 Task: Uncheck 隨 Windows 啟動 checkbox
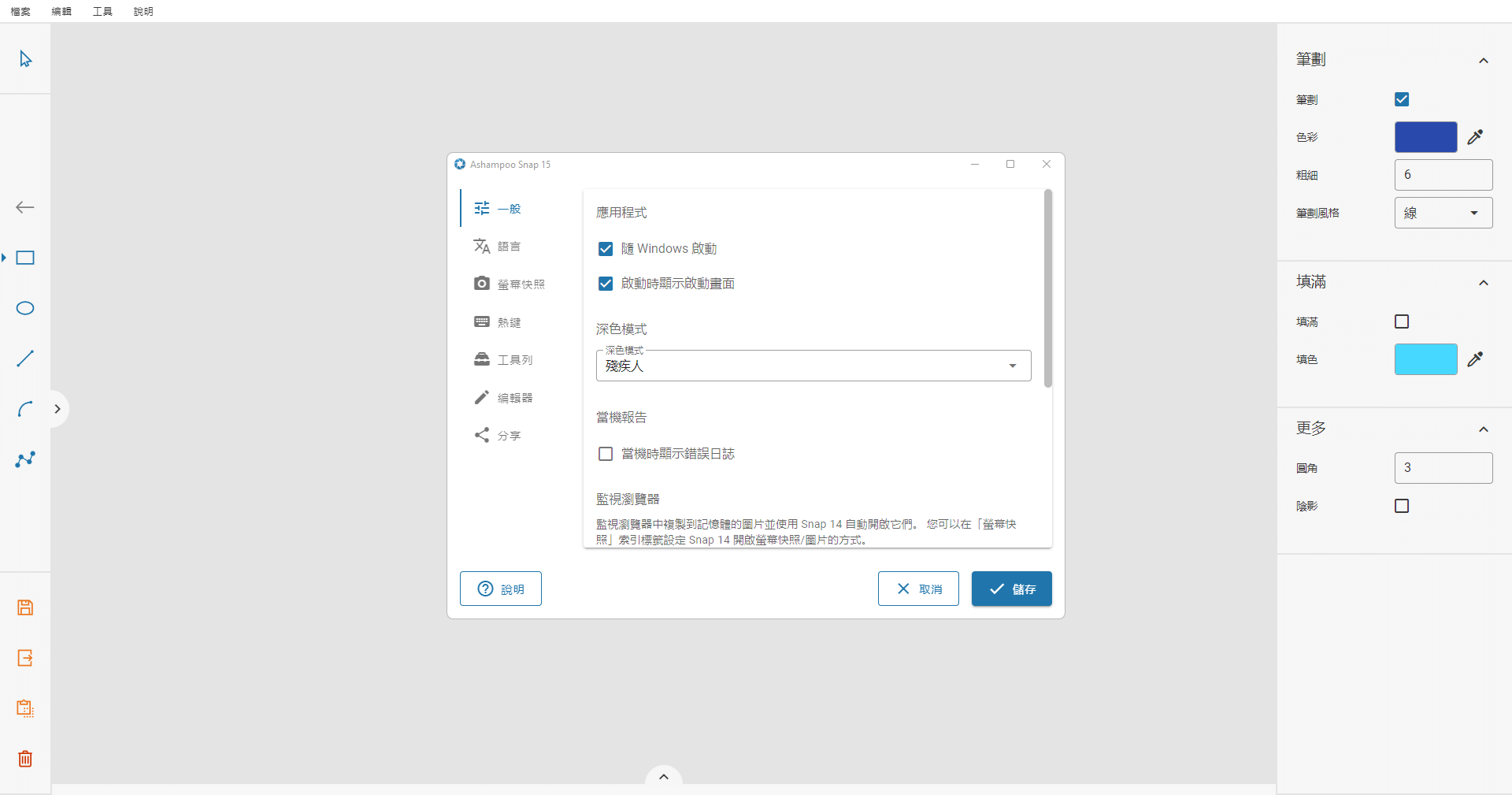[606, 249]
